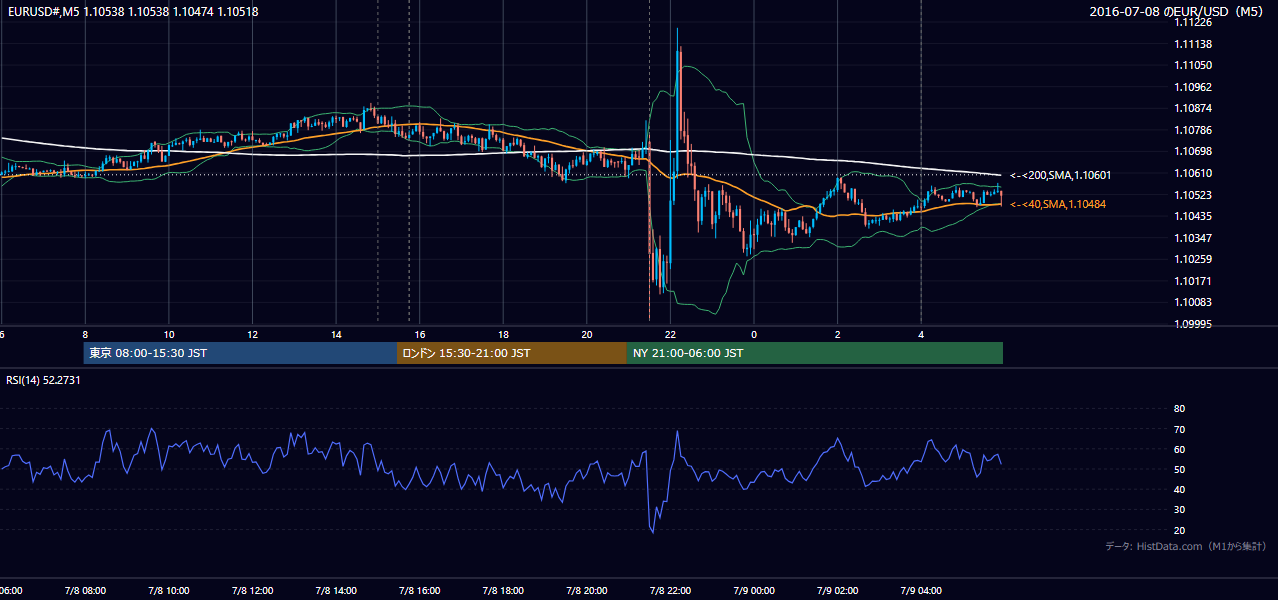
Task: Click price axis value 1.09995
Action: pos(1195,324)
